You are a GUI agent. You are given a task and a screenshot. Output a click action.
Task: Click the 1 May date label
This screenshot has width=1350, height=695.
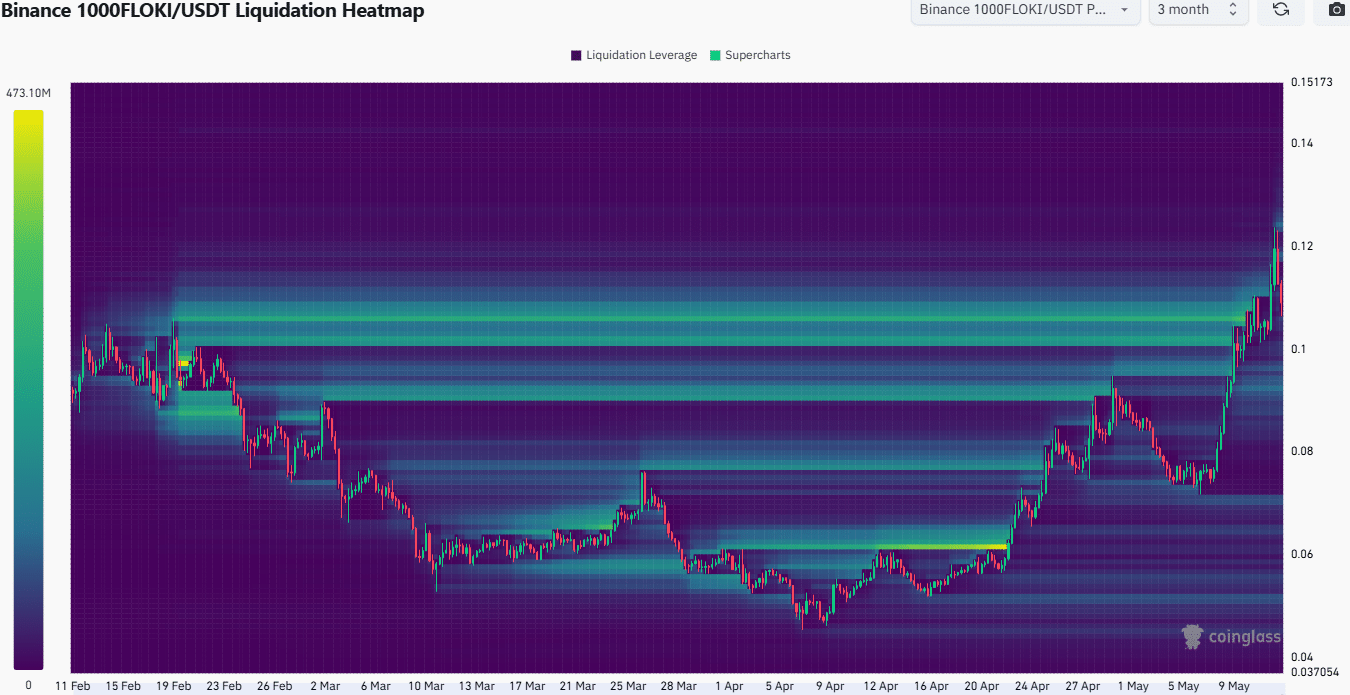pyautogui.click(x=1134, y=686)
